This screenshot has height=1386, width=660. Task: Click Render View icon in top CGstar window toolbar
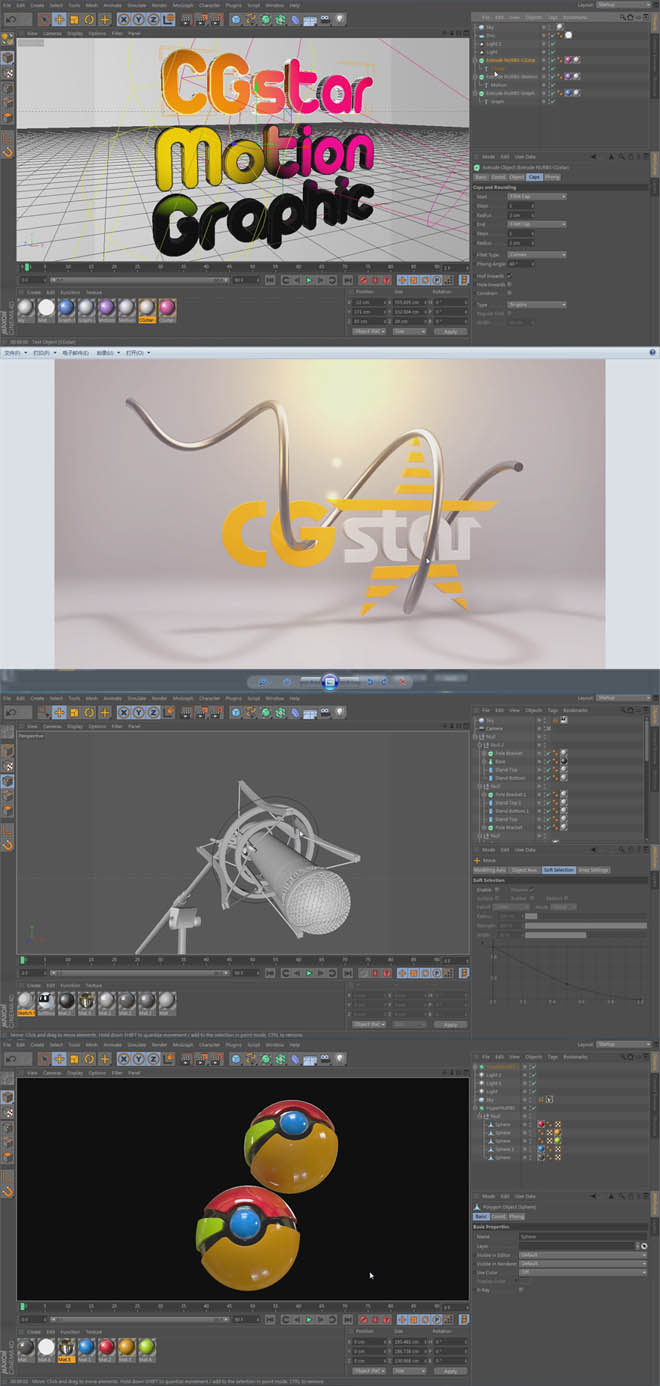click(x=186, y=18)
